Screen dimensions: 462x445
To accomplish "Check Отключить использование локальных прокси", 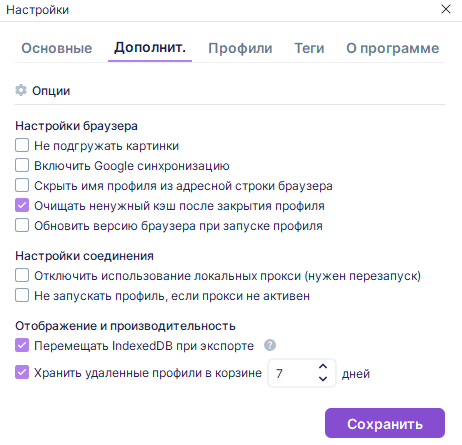I will tap(22, 275).
